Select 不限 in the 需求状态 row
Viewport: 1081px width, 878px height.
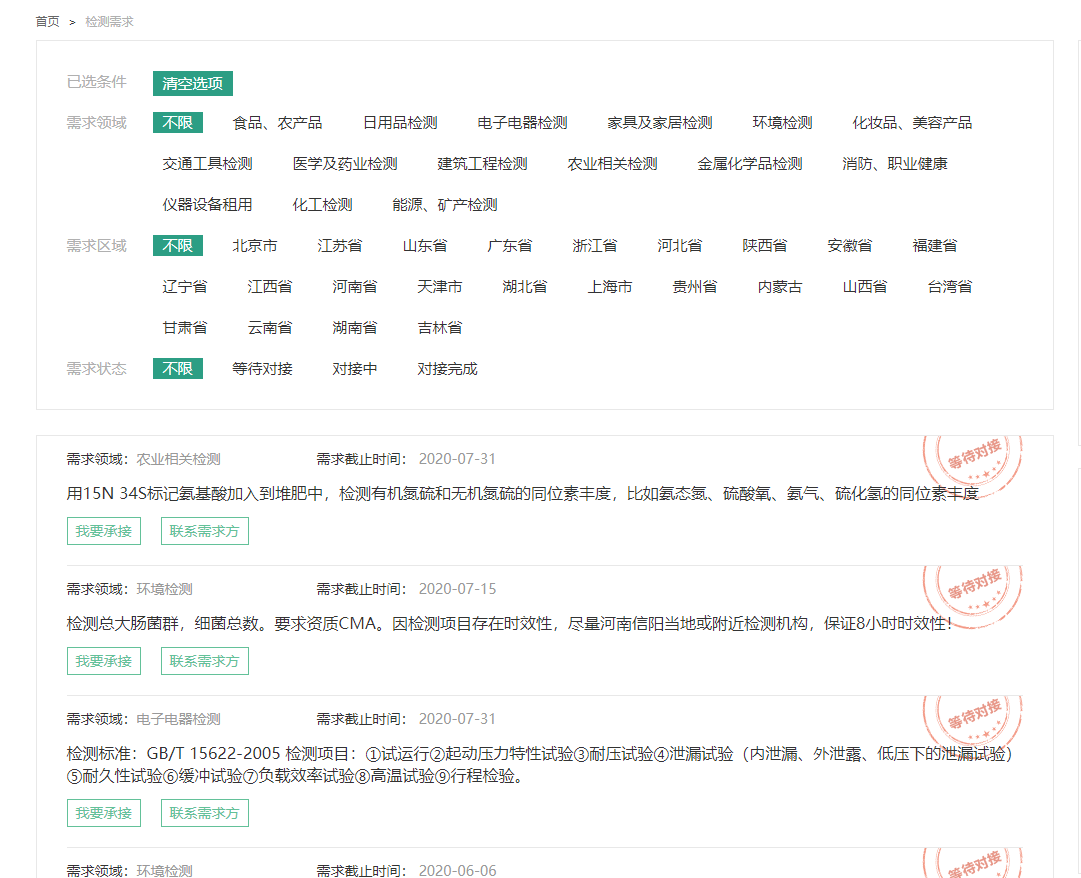(x=178, y=369)
